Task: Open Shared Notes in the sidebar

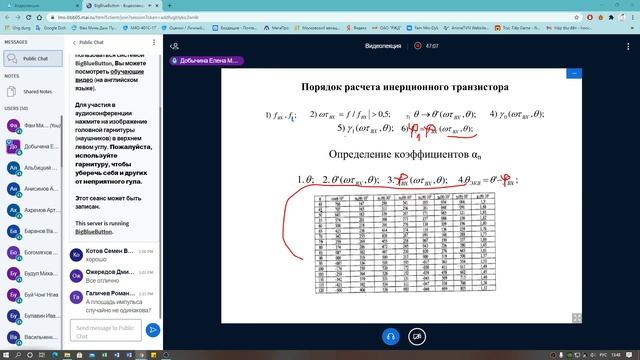Action: (x=33, y=92)
